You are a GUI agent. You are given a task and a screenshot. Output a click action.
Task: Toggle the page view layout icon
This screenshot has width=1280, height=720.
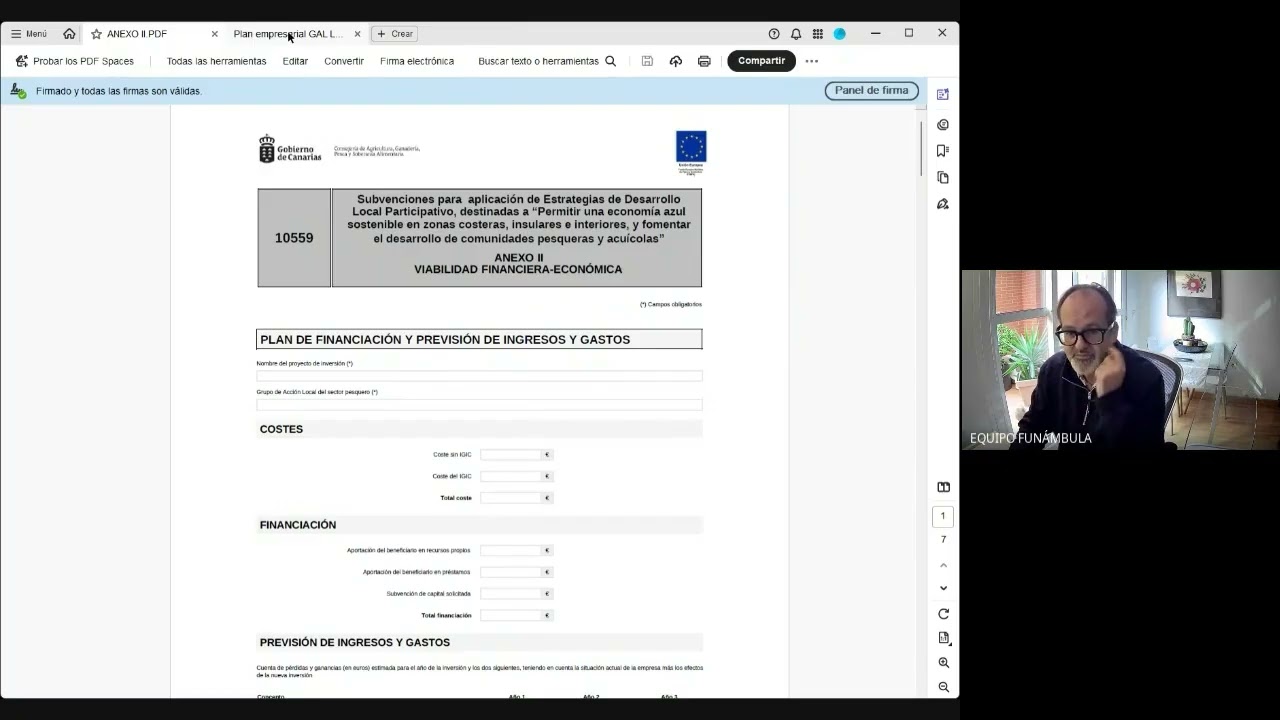point(943,487)
